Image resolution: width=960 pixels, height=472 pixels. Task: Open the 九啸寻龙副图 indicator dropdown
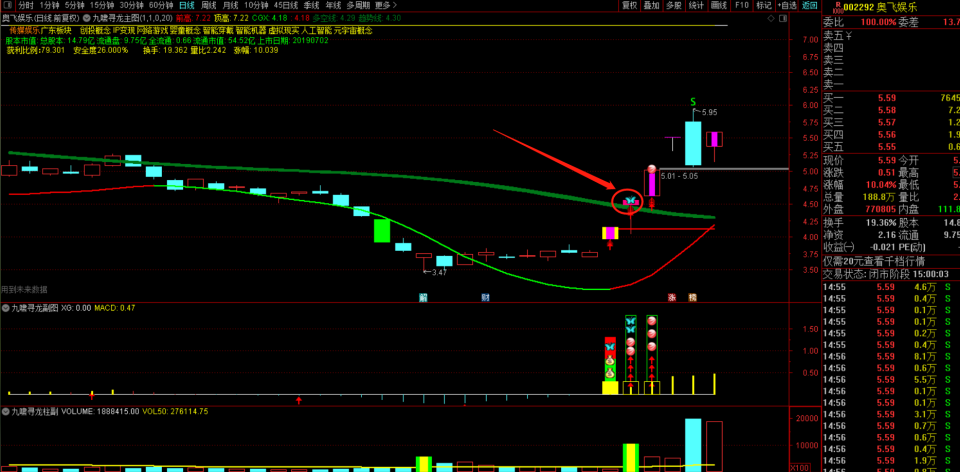6,308
